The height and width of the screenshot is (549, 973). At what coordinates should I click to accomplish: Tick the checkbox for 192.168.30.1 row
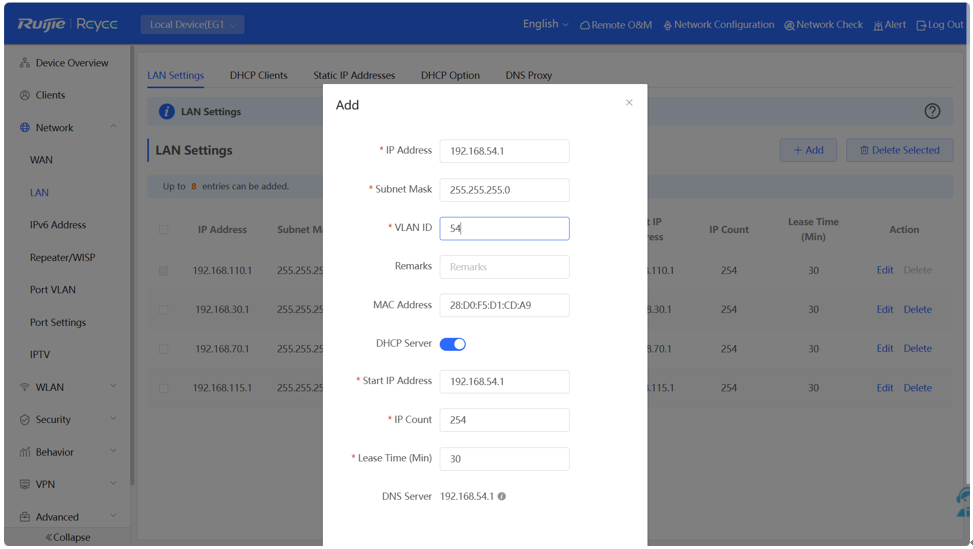click(x=164, y=310)
